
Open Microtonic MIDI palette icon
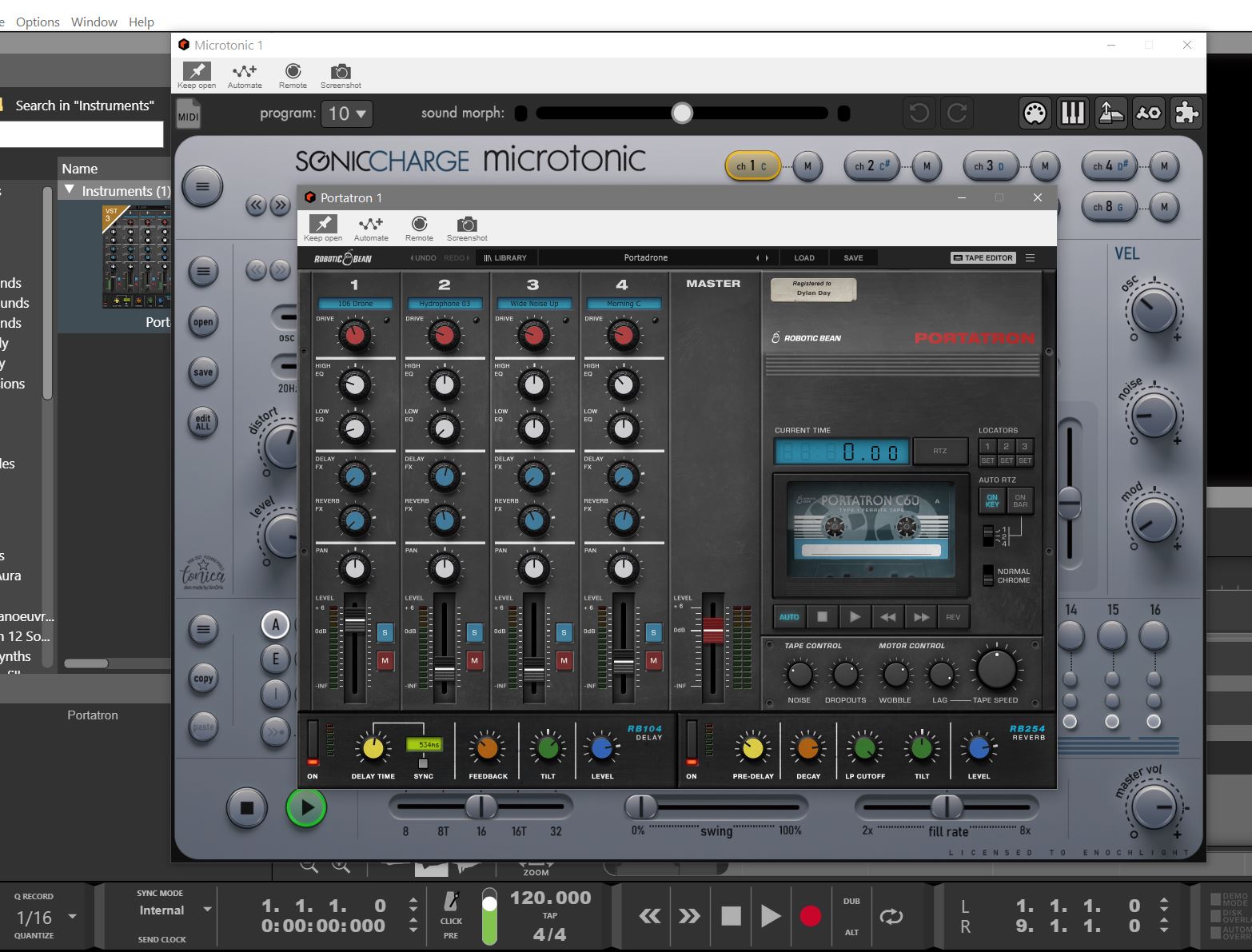pyautogui.click(x=1035, y=114)
